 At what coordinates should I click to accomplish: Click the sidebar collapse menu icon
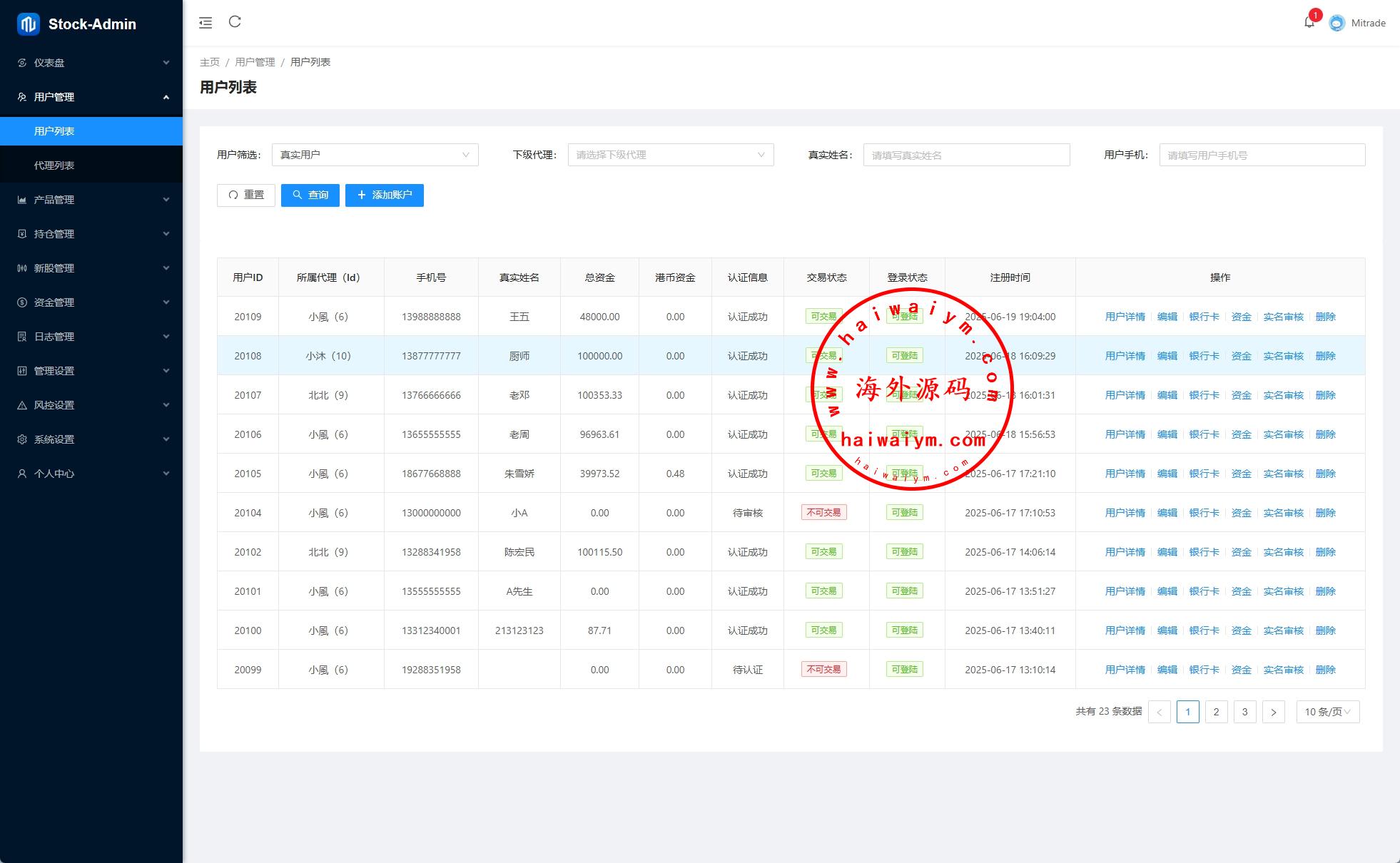[206, 23]
